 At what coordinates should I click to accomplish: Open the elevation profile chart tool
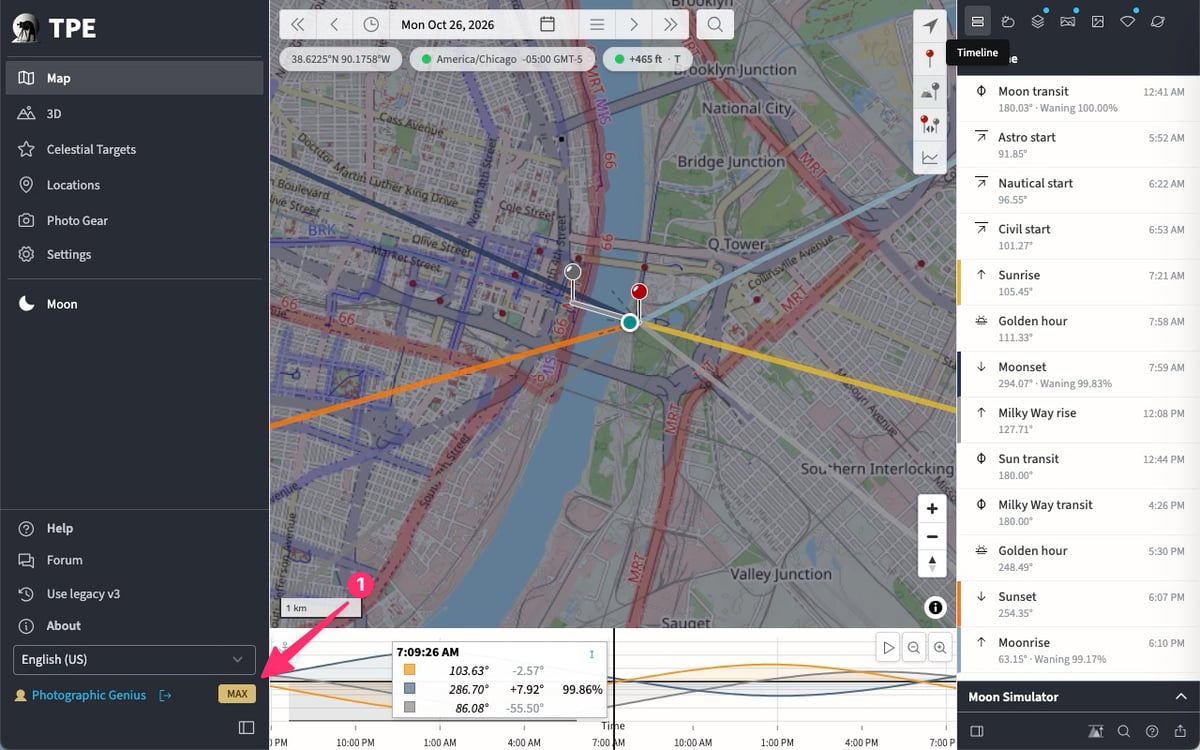point(930,158)
